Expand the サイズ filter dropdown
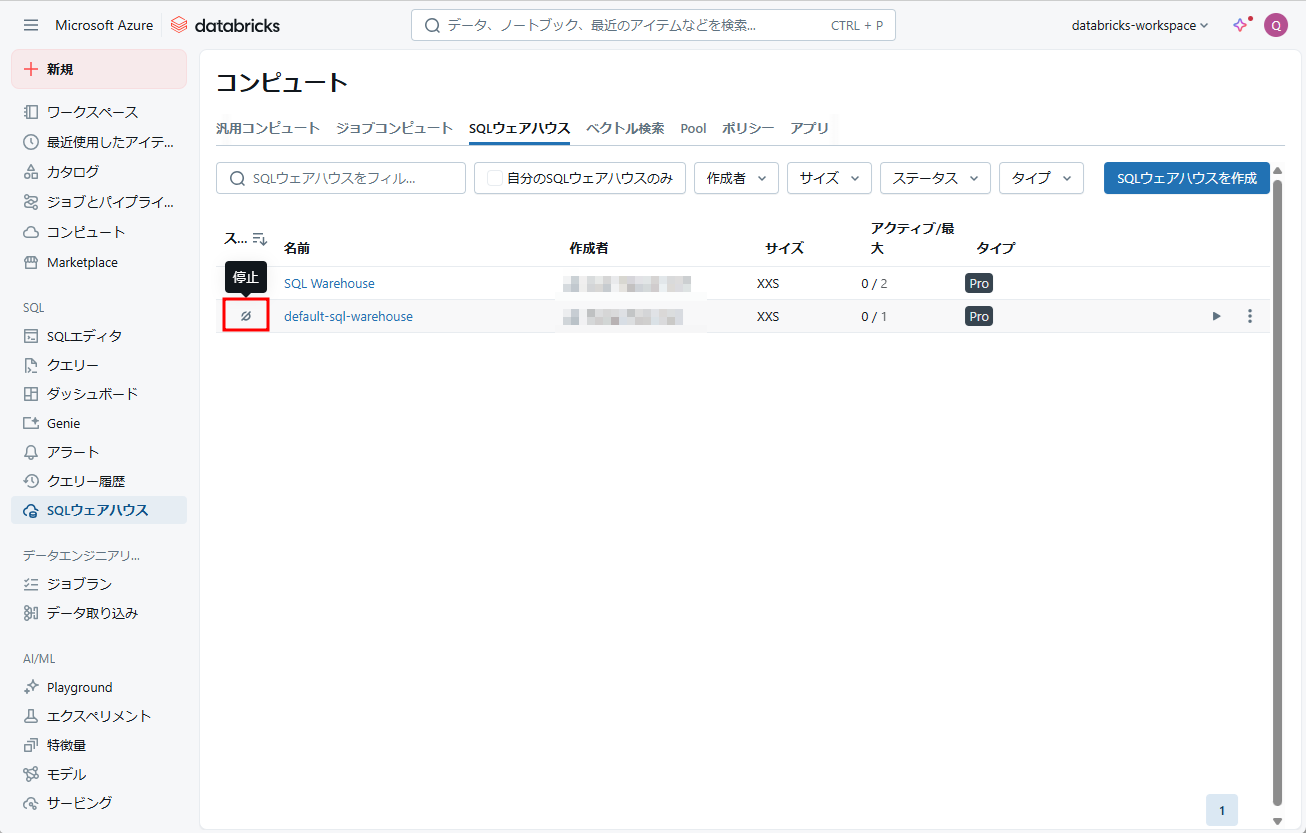This screenshot has width=1306, height=833. pos(829,178)
